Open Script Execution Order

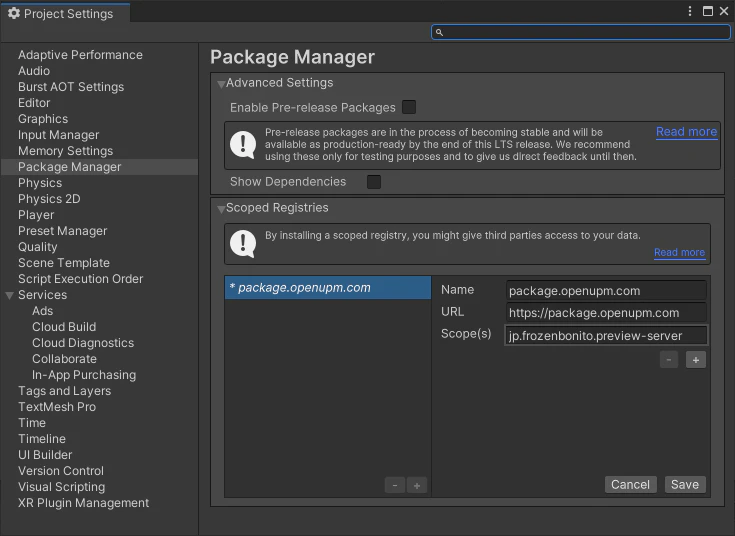pos(80,279)
